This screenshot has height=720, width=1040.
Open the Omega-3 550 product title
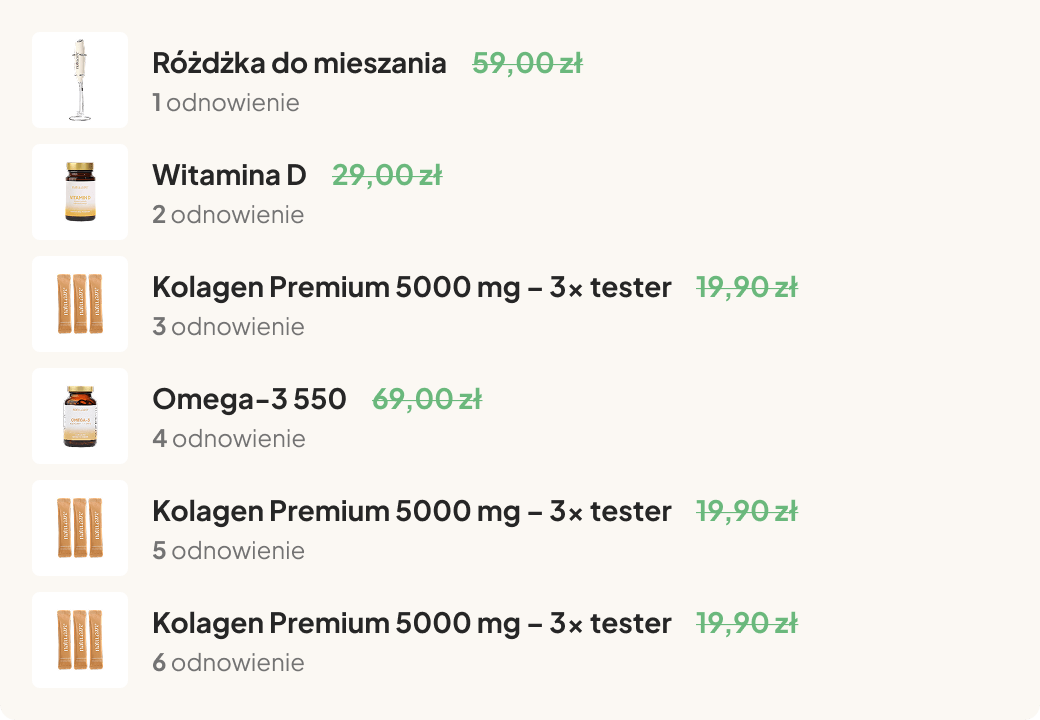point(249,400)
